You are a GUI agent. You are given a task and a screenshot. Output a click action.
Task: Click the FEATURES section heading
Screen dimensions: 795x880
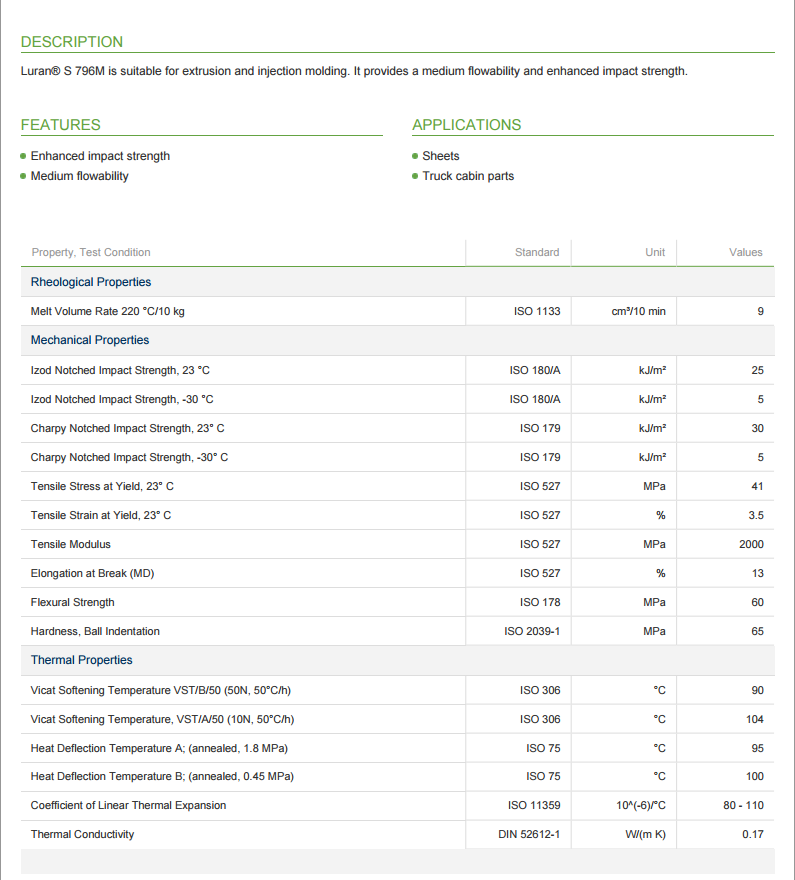click(61, 125)
